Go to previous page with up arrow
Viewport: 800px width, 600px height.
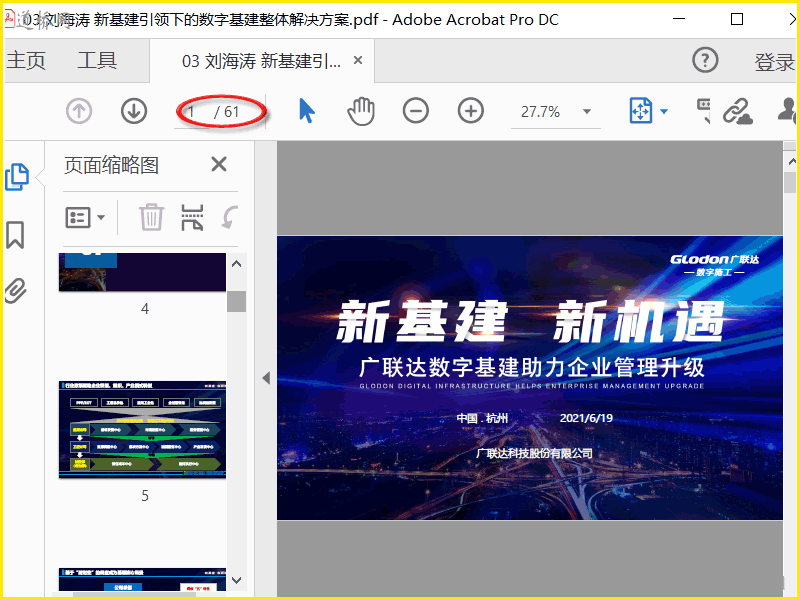tap(79, 111)
